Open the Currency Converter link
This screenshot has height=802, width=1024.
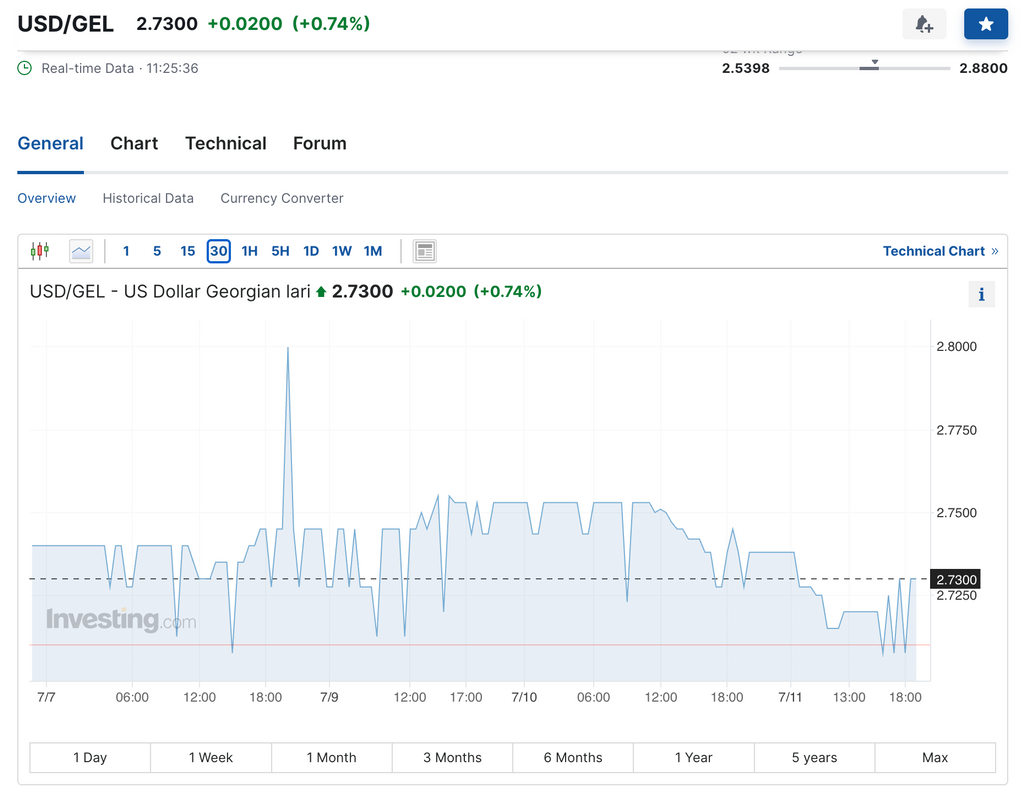tap(282, 198)
